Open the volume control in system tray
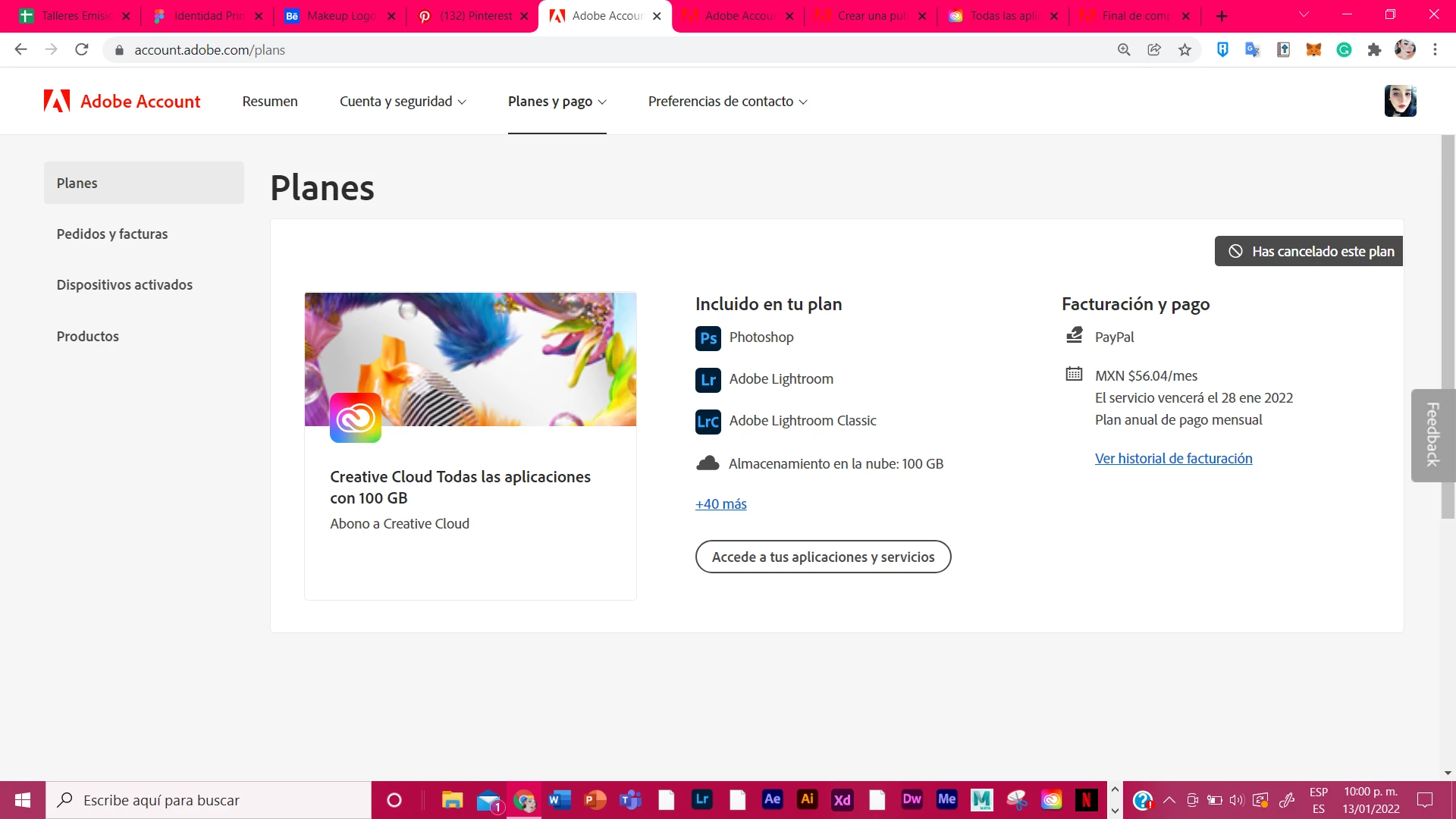The width and height of the screenshot is (1456, 819). (1237, 800)
